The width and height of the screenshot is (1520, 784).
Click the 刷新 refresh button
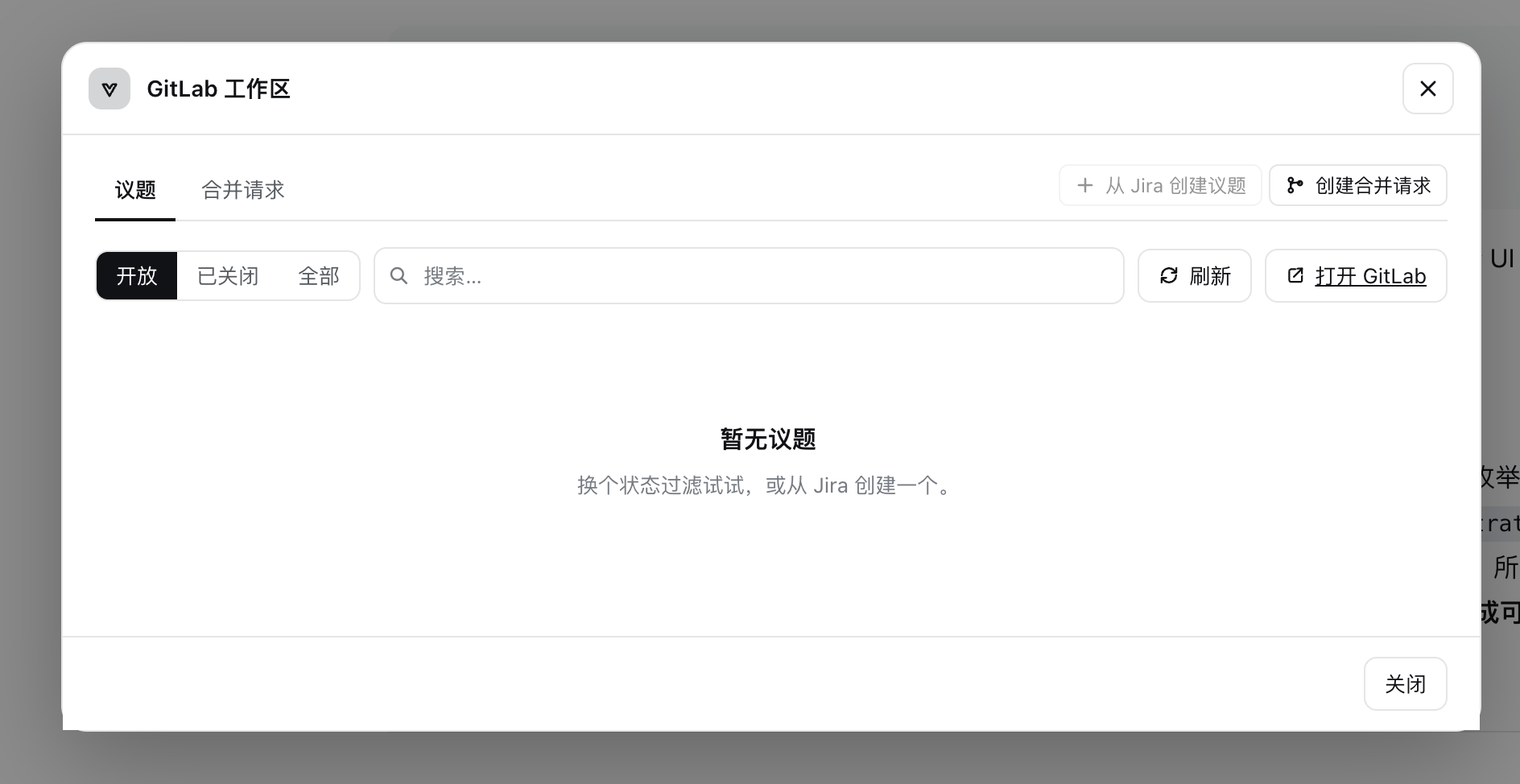[1195, 276]
